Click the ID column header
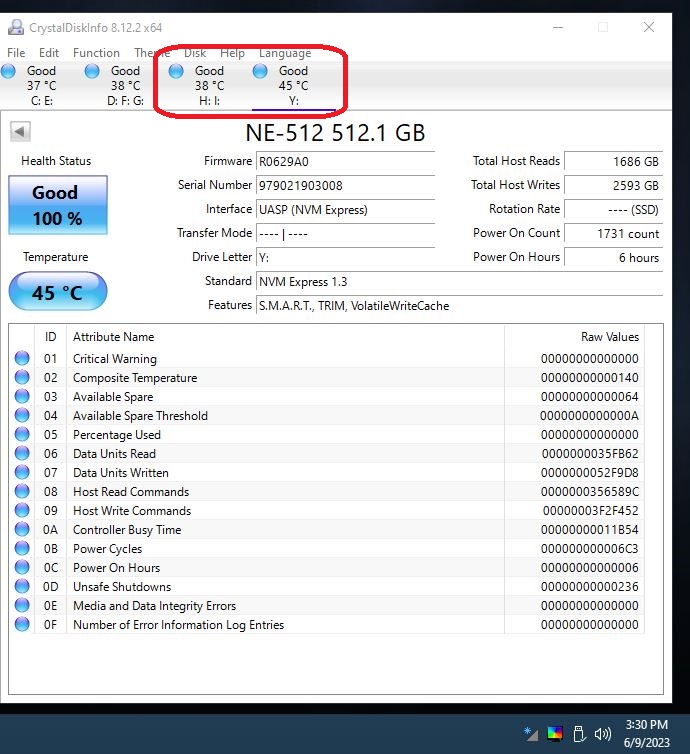Image resolution: width=690 pixels, height=754 pixels. pyautogui.click(x=50, y=337)
